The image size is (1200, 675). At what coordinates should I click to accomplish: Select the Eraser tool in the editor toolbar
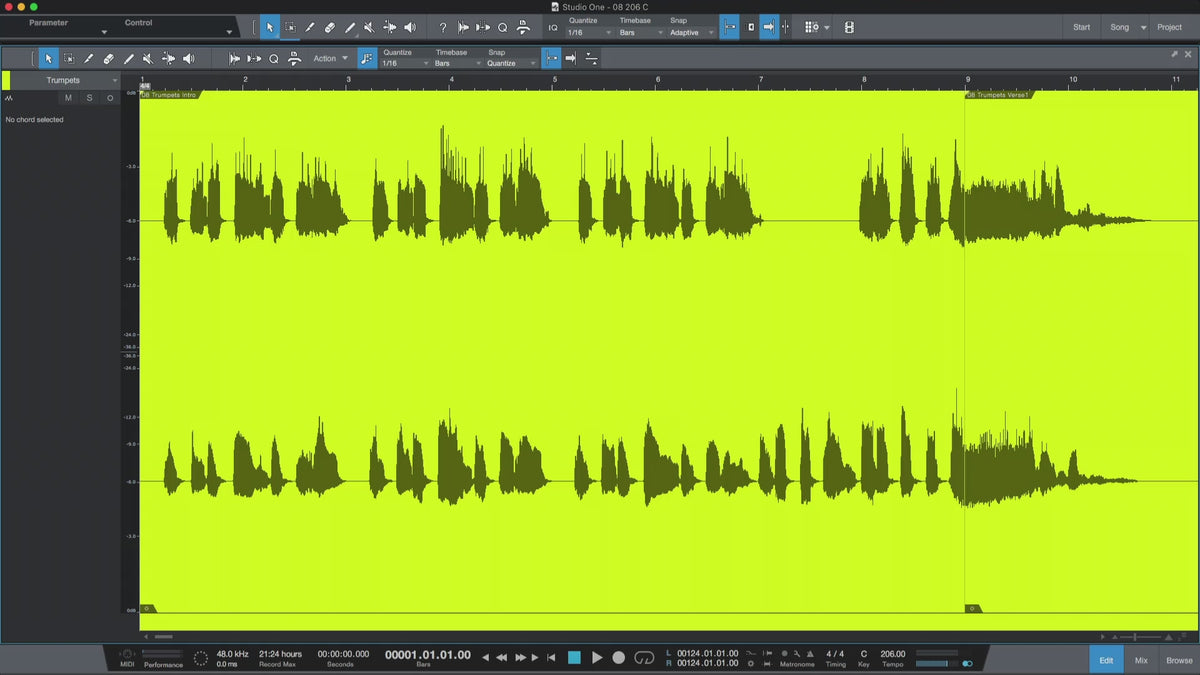108,59
